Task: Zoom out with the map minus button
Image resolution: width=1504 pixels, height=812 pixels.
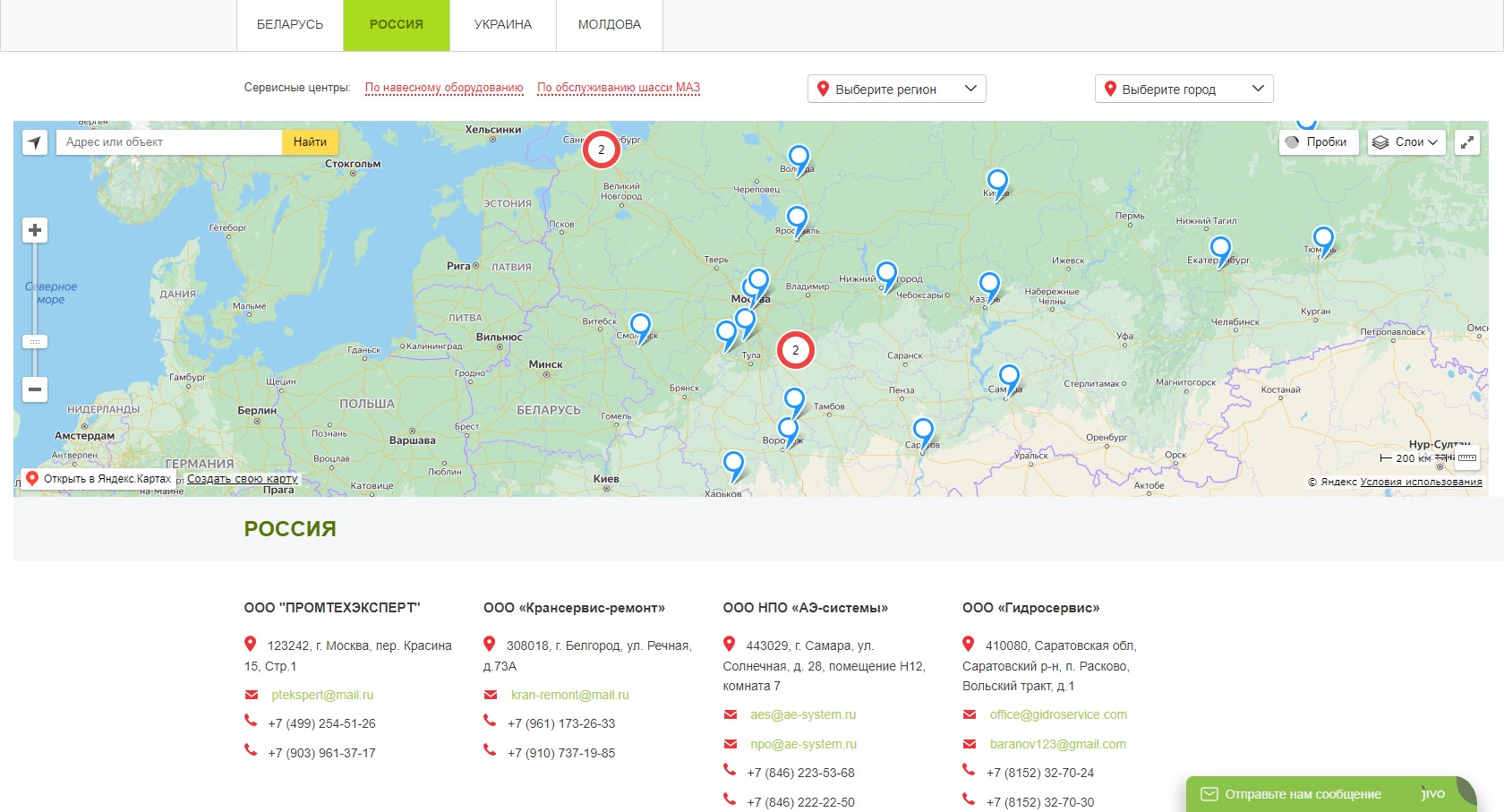Action: [35, 389]
